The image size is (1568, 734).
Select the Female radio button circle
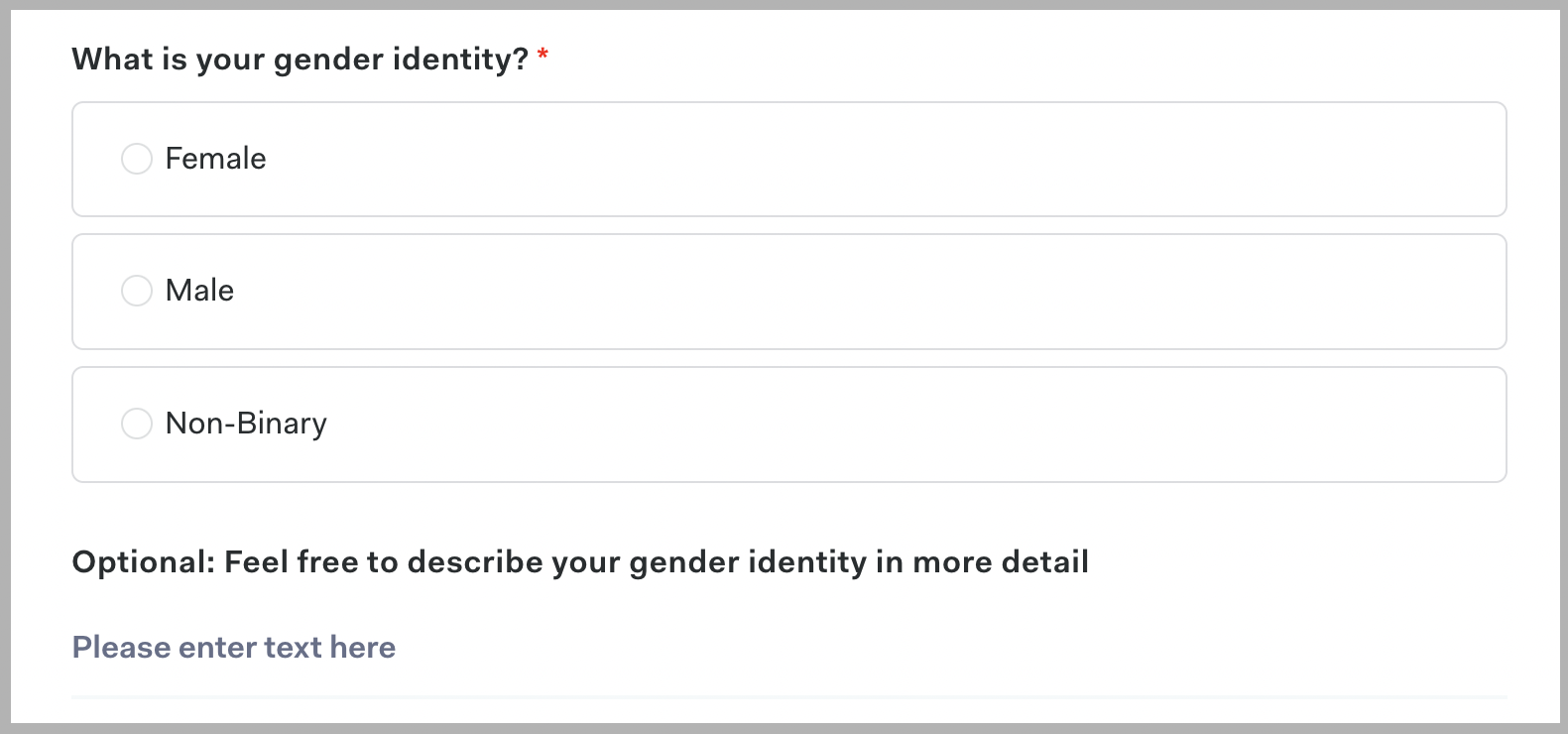pos(137,159)
